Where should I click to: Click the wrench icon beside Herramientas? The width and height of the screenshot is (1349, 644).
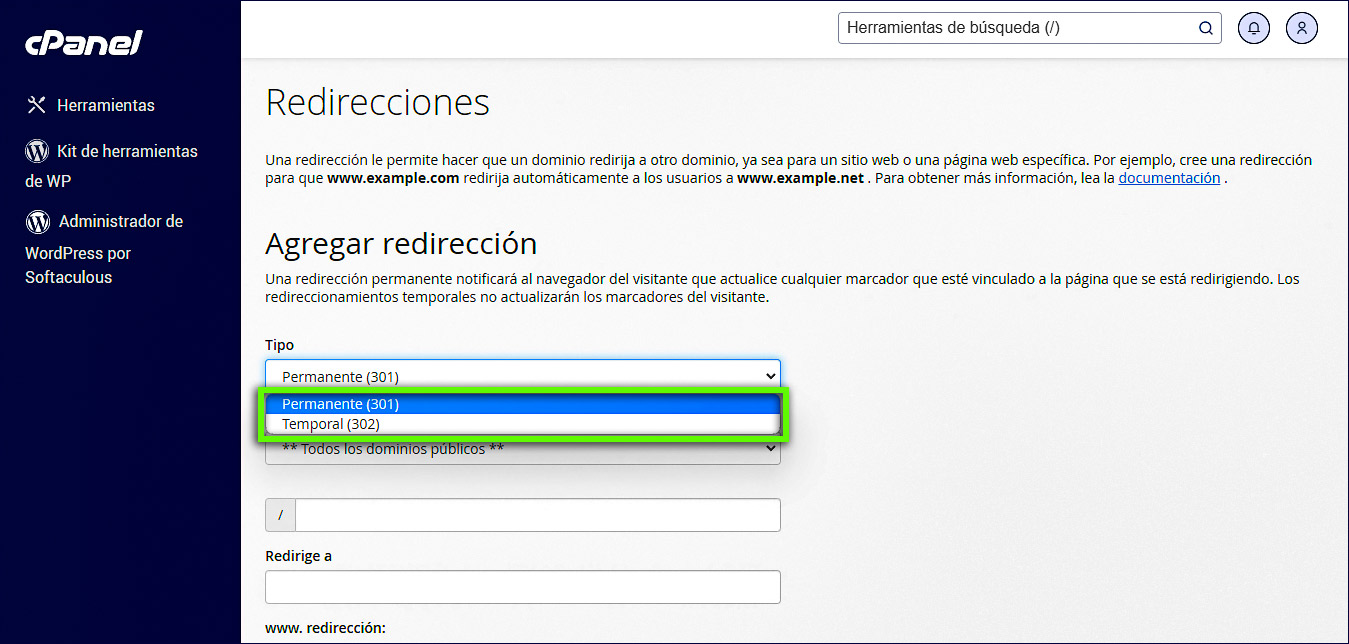[x=35, y=104]
